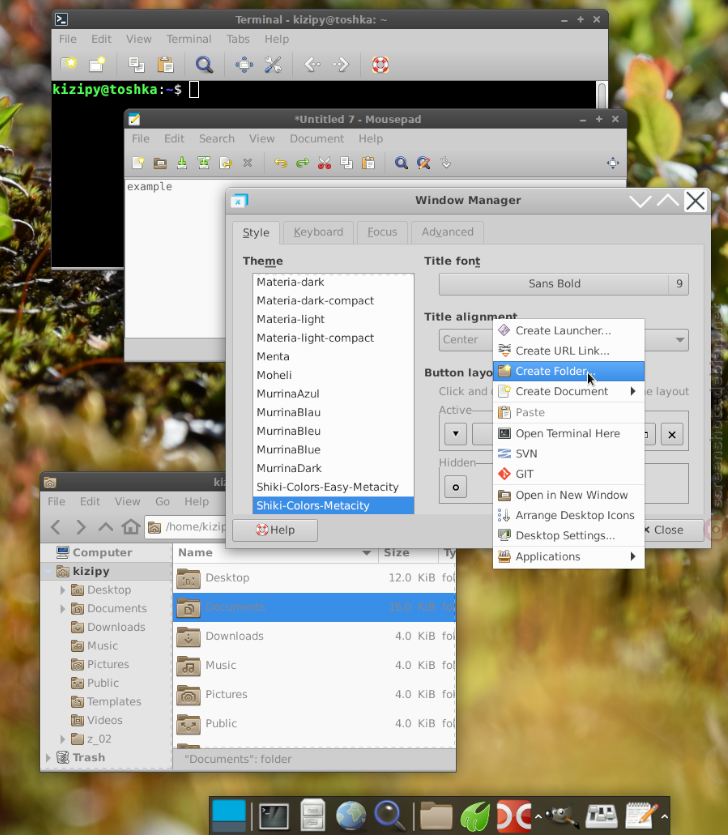This screenshot has width=728, height=835.
Task: Select the Downloads row in file list
Action: pos(314,636)
